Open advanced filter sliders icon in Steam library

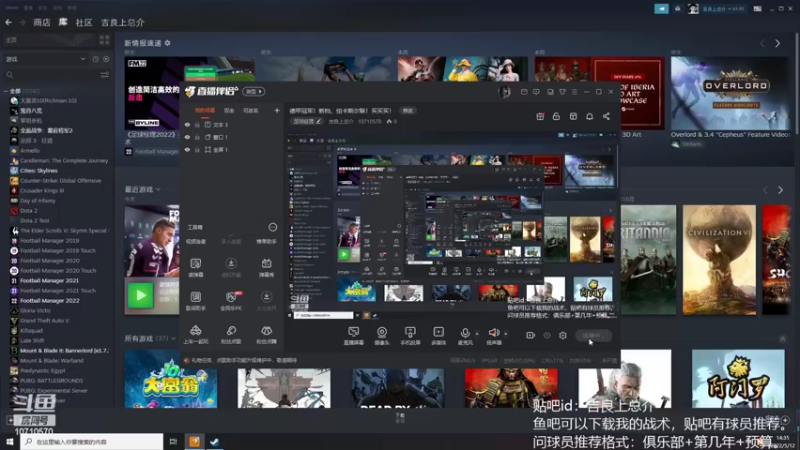click(x=105, y=75)
